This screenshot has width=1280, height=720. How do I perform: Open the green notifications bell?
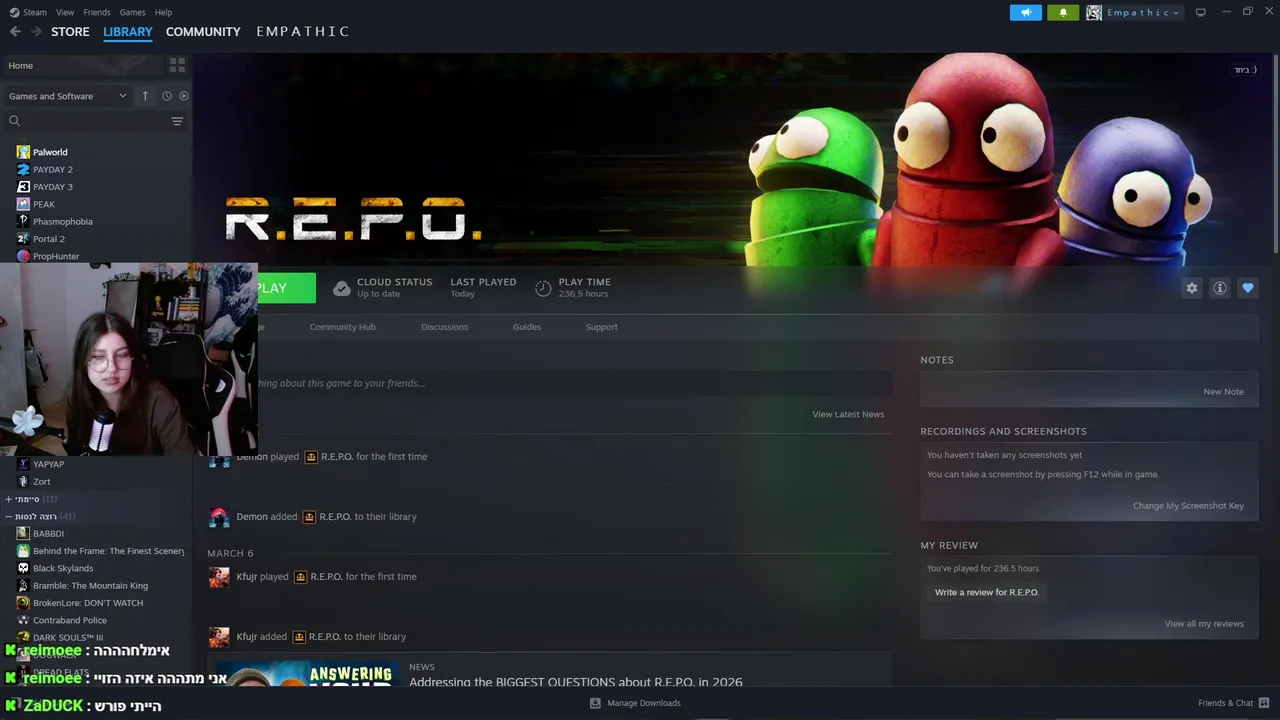(x=1063, y=12)
